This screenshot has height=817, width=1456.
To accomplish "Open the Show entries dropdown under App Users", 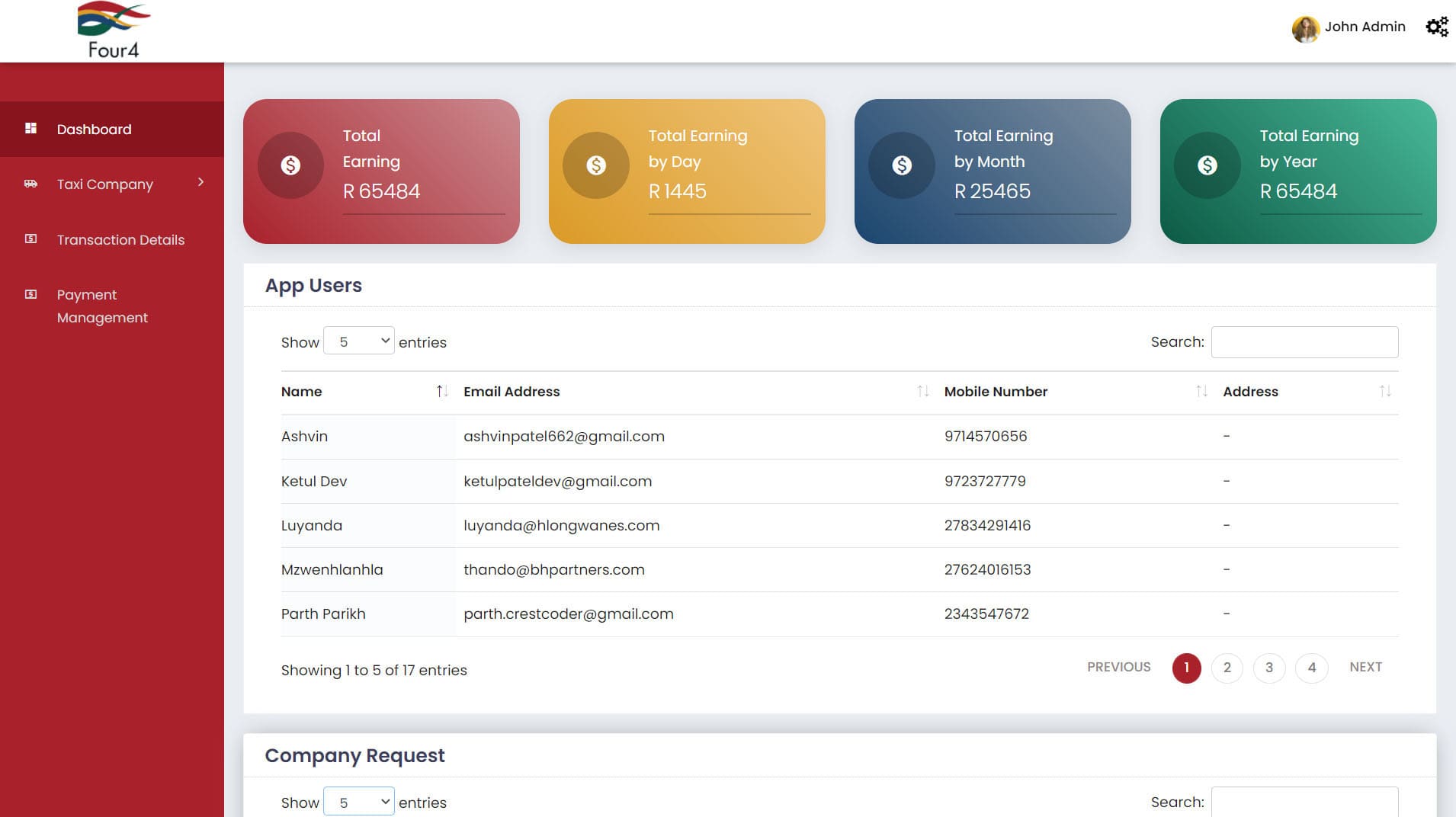I will 358,341.
